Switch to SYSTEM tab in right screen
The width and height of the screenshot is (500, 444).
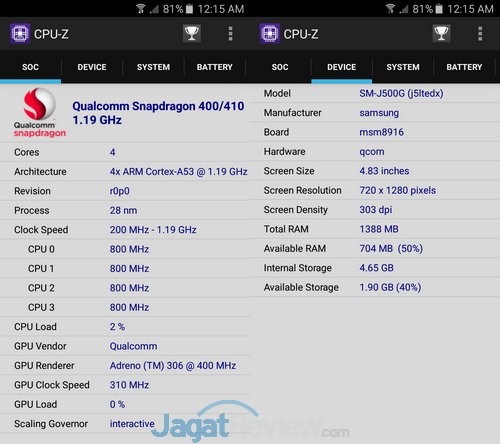[x=403, y=67]
